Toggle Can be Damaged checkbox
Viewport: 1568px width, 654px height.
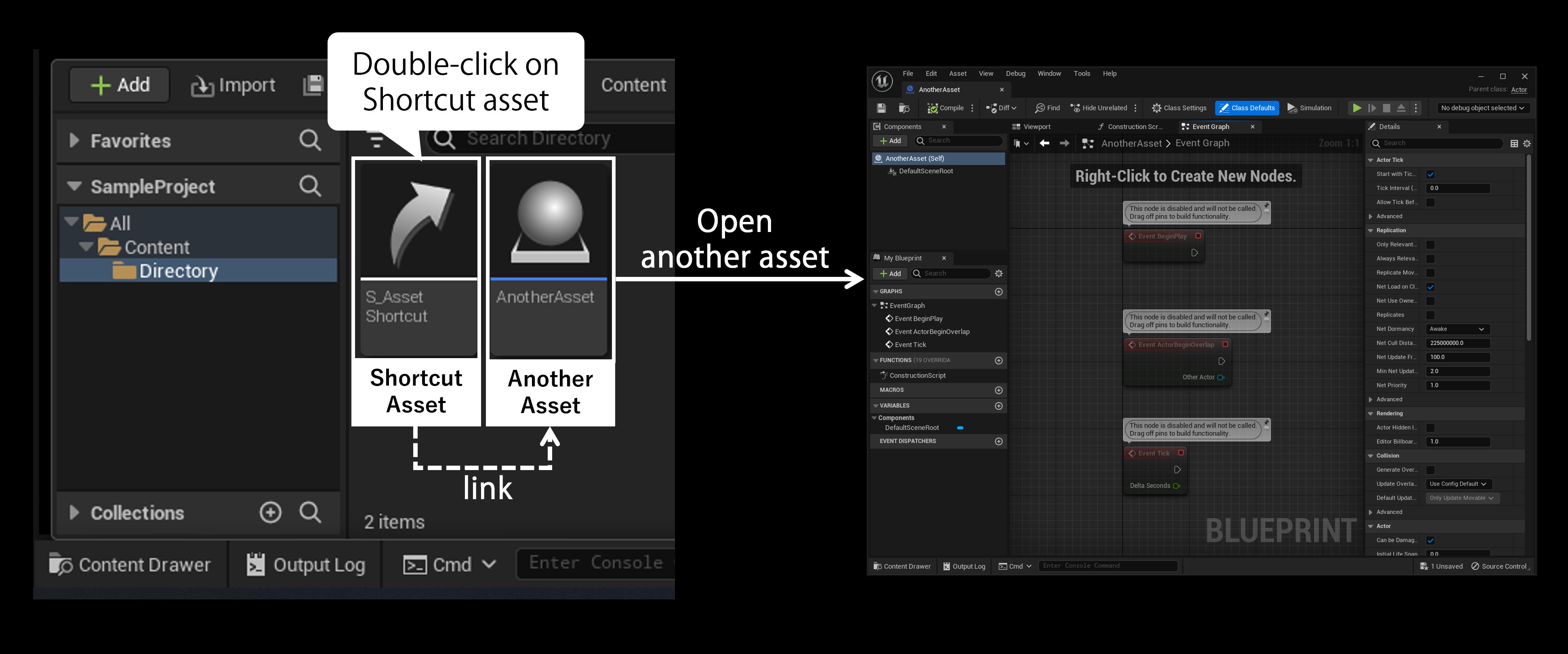[1430, 540]
